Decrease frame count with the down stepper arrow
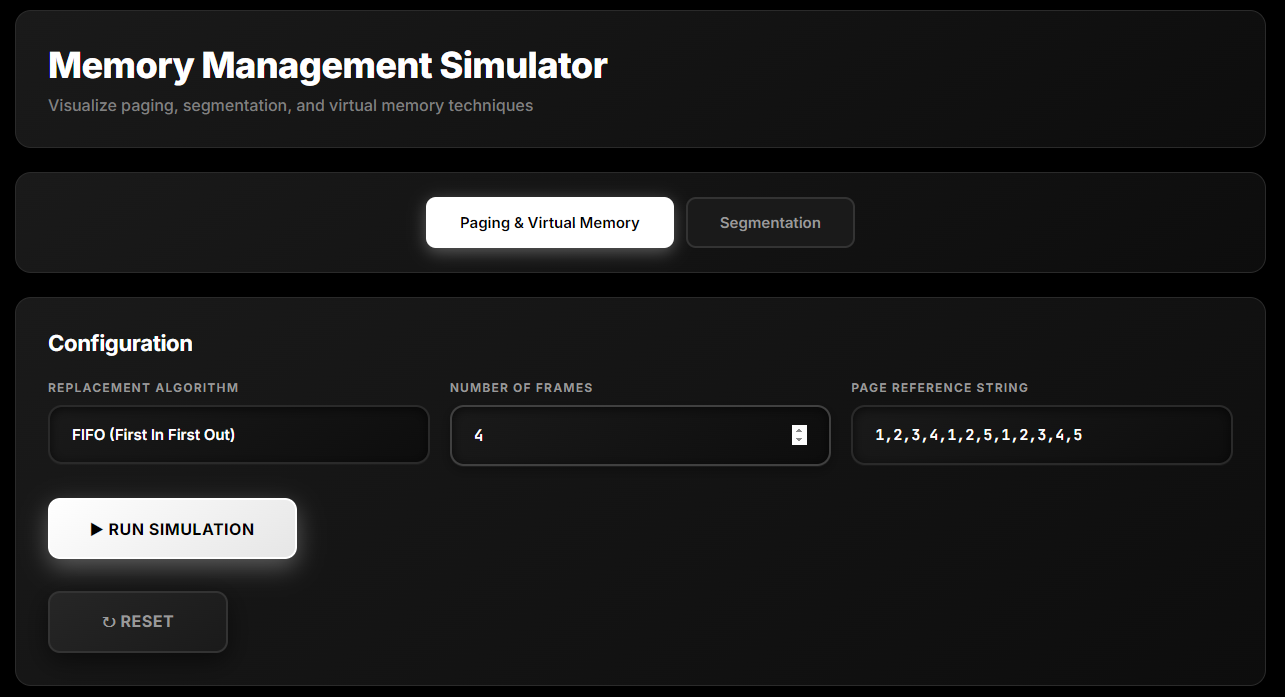This screenshot has height=697, width=1285. 799,440
